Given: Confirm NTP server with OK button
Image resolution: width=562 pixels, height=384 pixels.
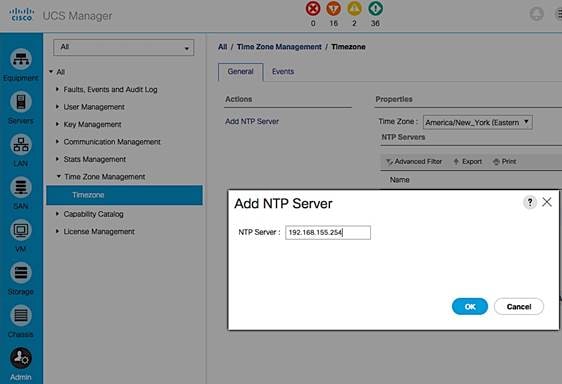Looking at the screenshot, I should (x=470, y=307).
